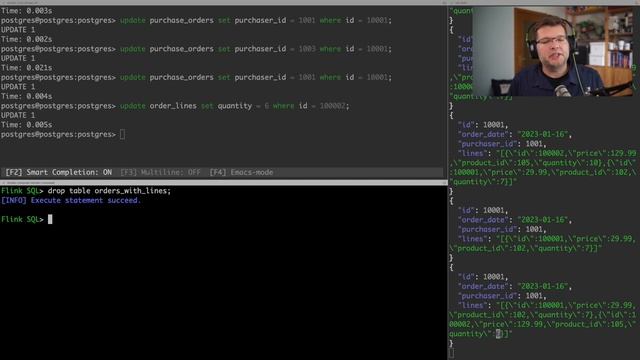Viewport: 640px width, 360px height.
Task: Click the '[INFO] Execute statement succeed.' message
Action: (x=71, y=200)
